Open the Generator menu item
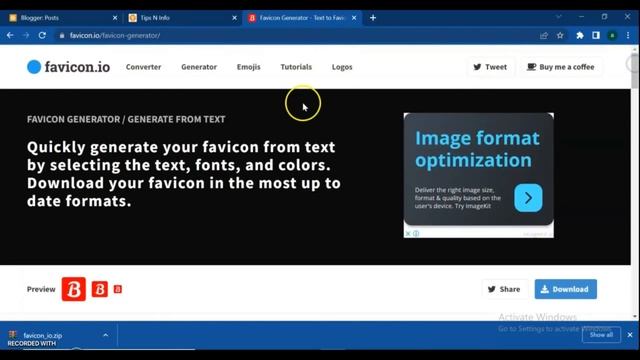640x360 pixels. pos(199,67)
